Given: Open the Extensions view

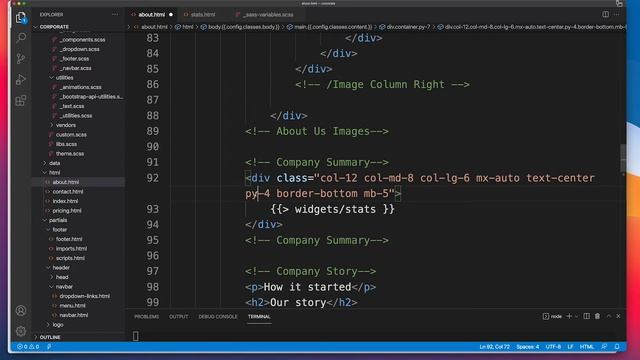Looking at the screenshot, I should point(21,100).
